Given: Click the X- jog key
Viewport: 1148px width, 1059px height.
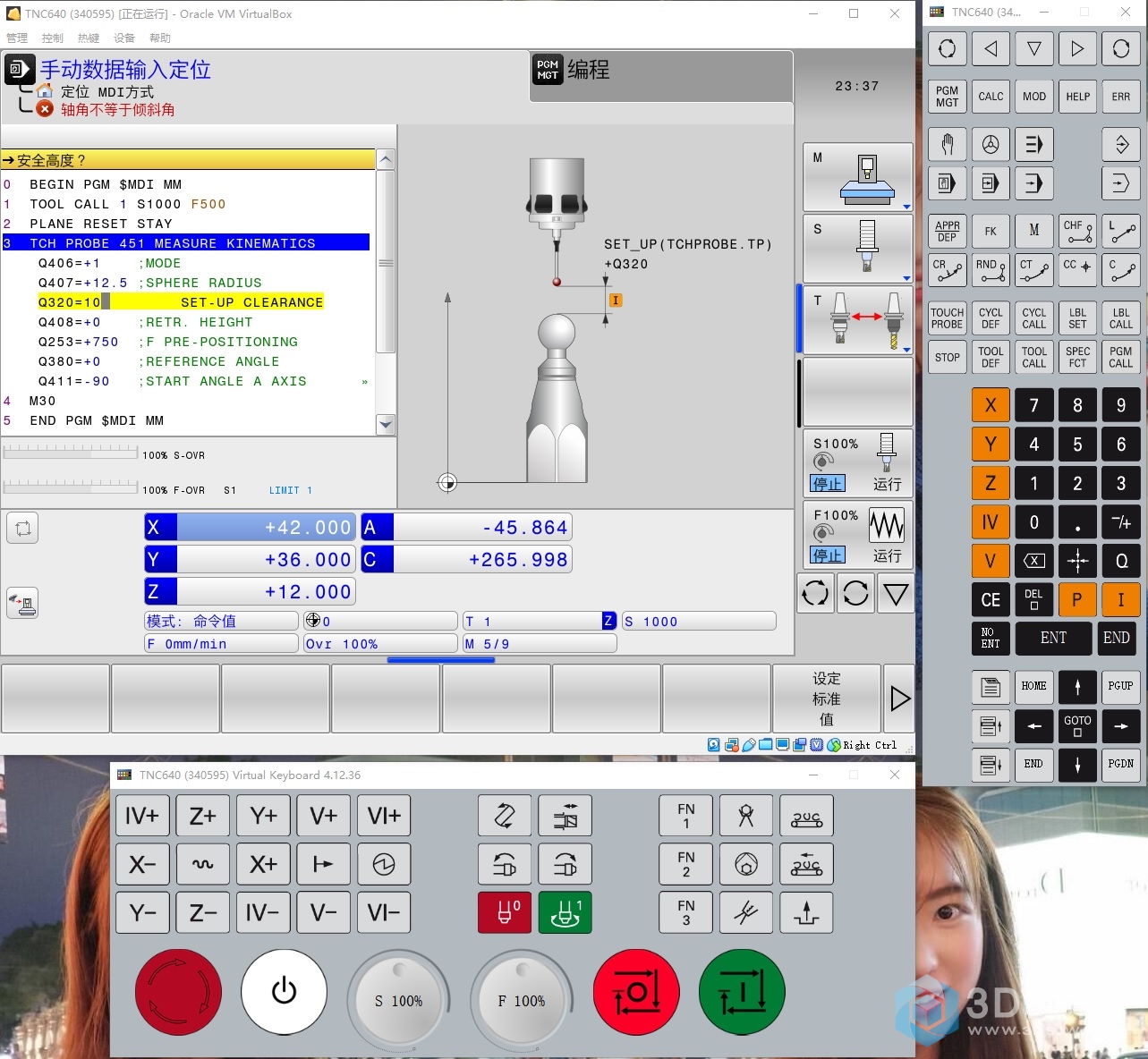Looking at the screenshot, I should click(x=142, y=864).
